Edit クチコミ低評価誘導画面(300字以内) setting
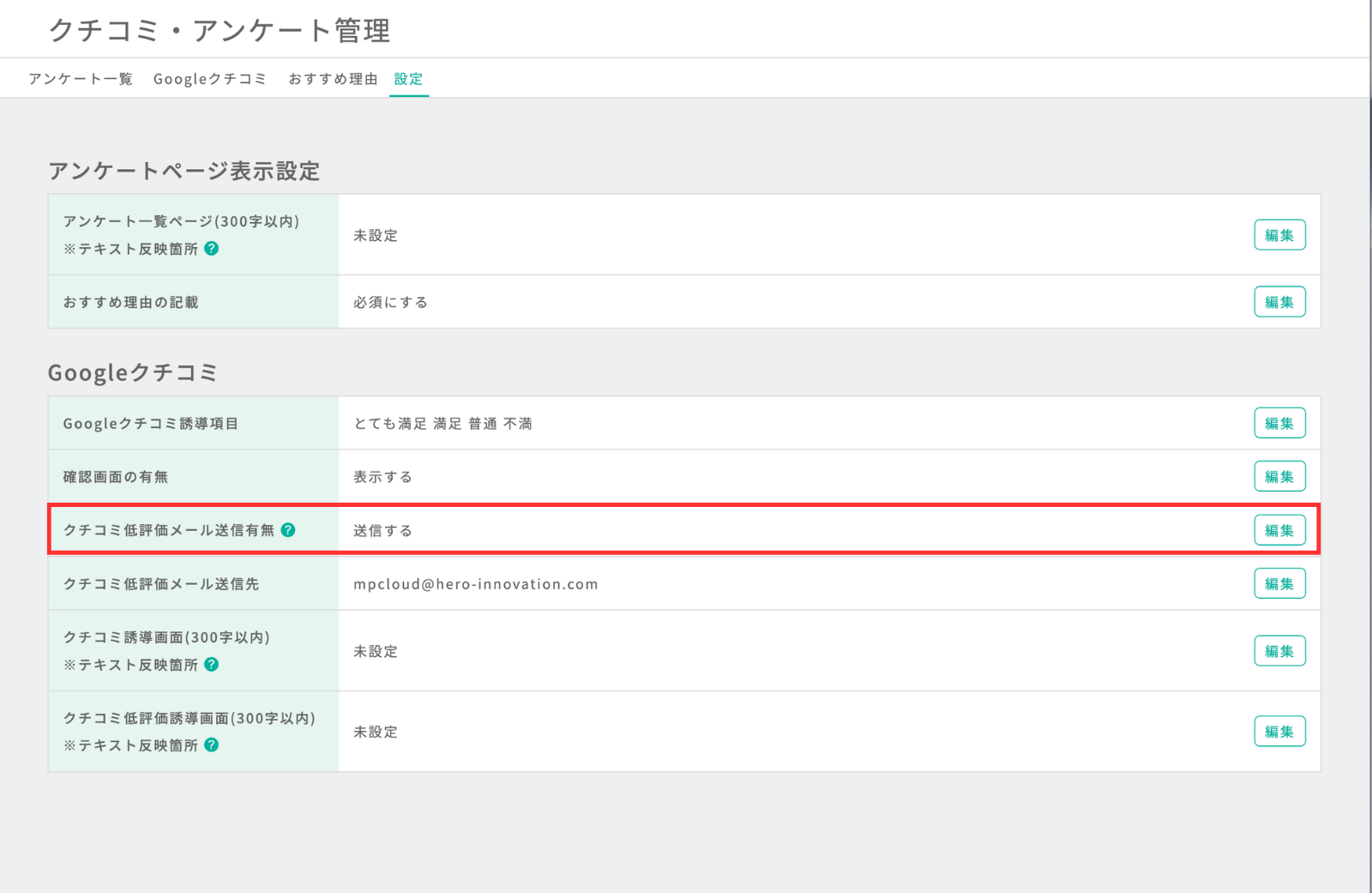Image resolution: width=1372 pixels, height=893 pixels. (x=1279, y=732)
